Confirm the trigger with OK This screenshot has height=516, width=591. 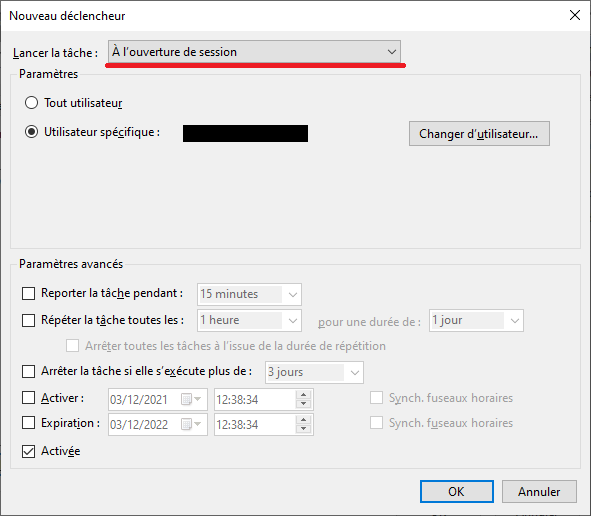457,492
